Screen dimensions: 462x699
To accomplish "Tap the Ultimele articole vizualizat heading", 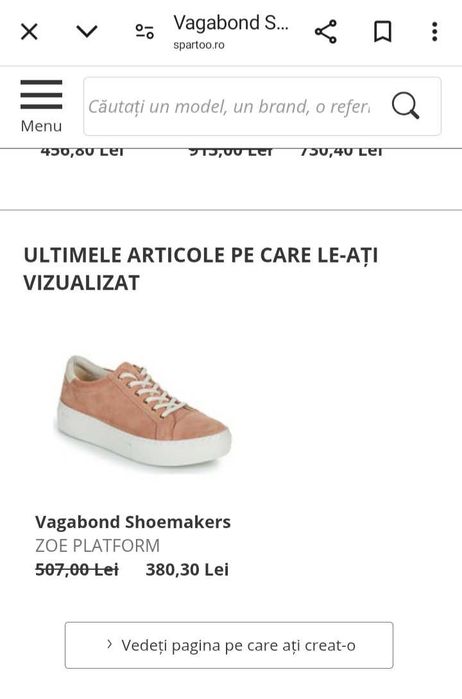I will (201, 269).
